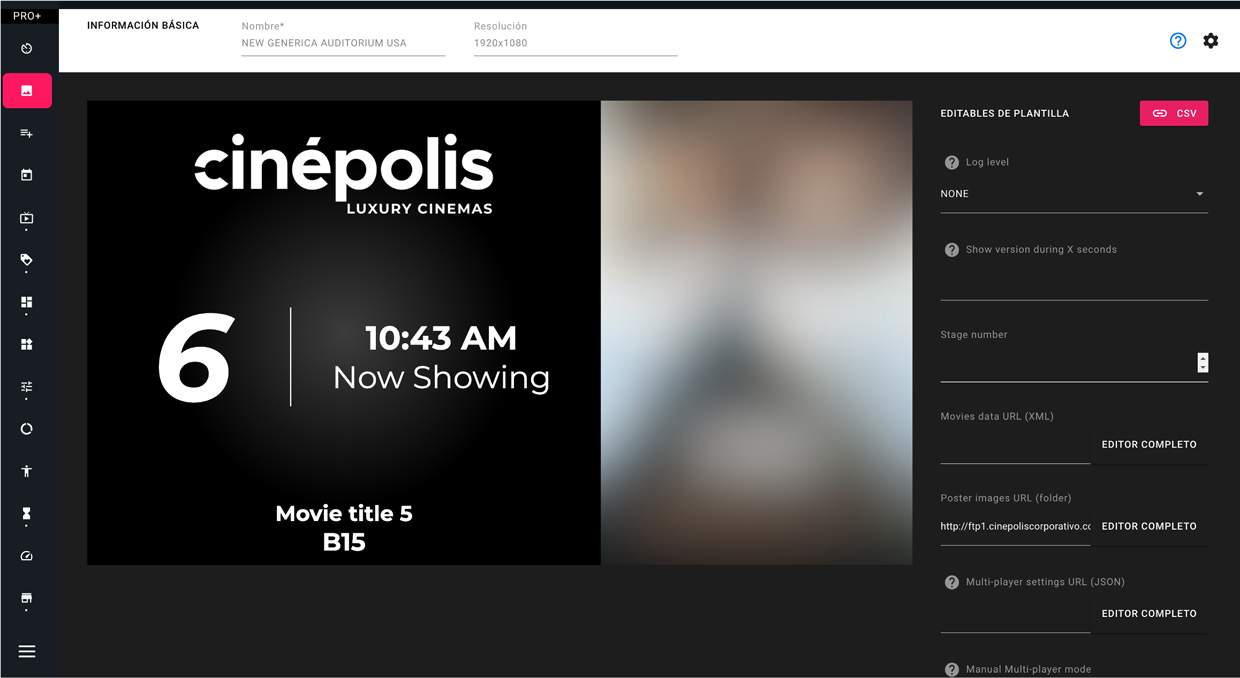Open the calendar schedule icon in the sidebar

coord(27,175)
